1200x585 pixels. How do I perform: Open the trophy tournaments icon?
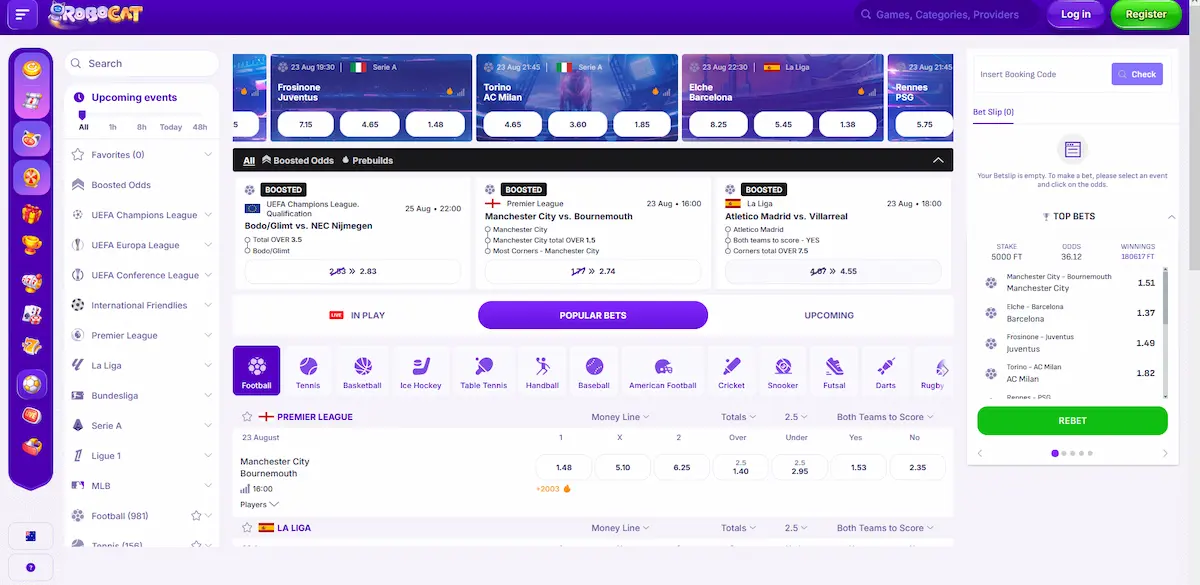31,246
